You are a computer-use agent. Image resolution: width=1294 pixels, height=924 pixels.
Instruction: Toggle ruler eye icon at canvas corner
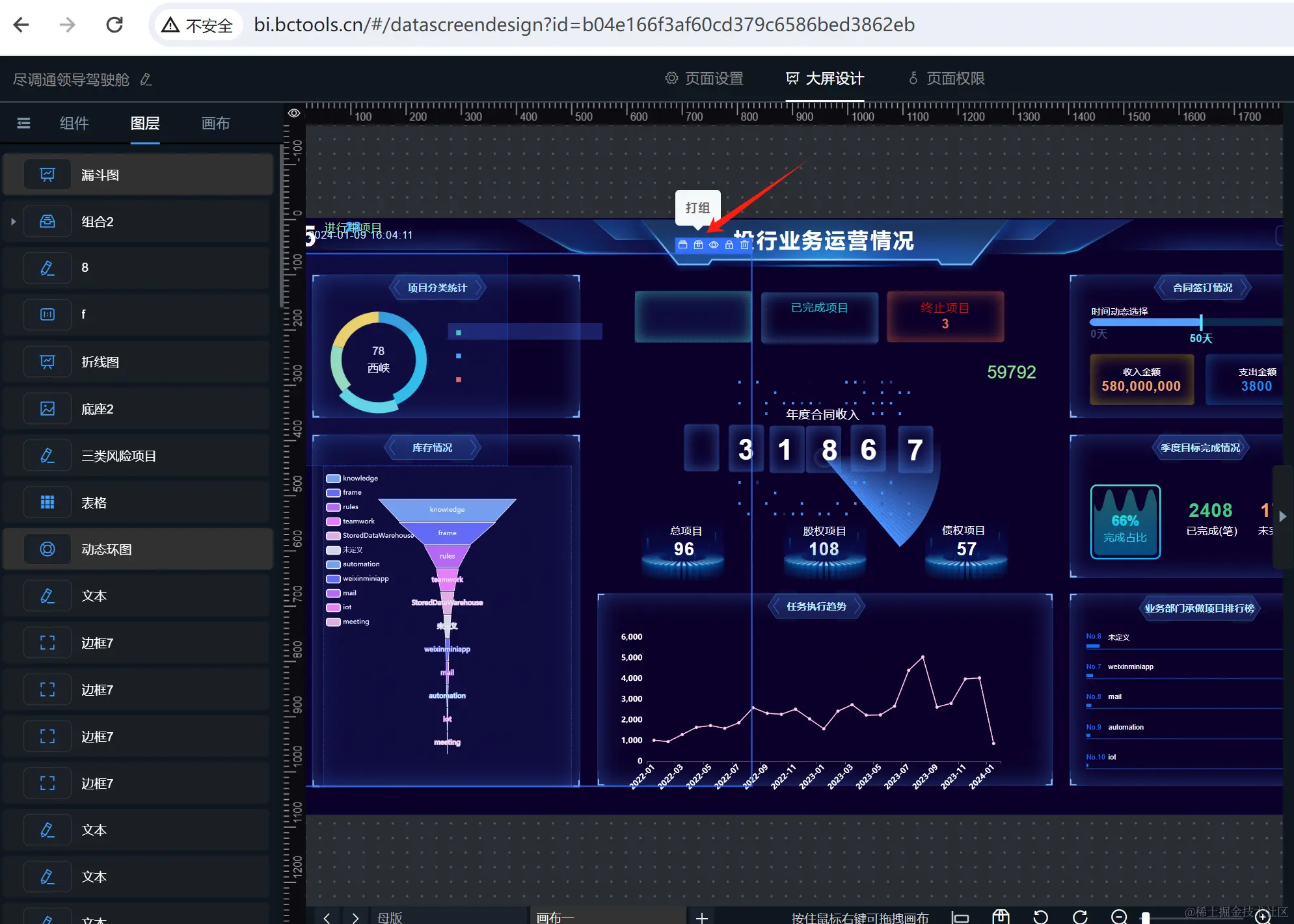pos(294,113)
